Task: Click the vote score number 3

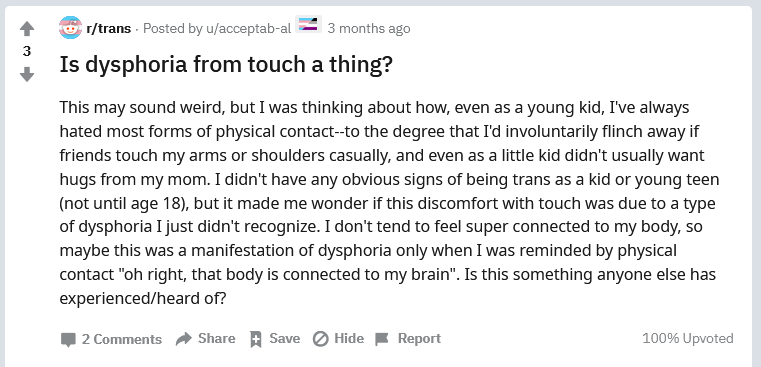Action: (x=27, y=51)
